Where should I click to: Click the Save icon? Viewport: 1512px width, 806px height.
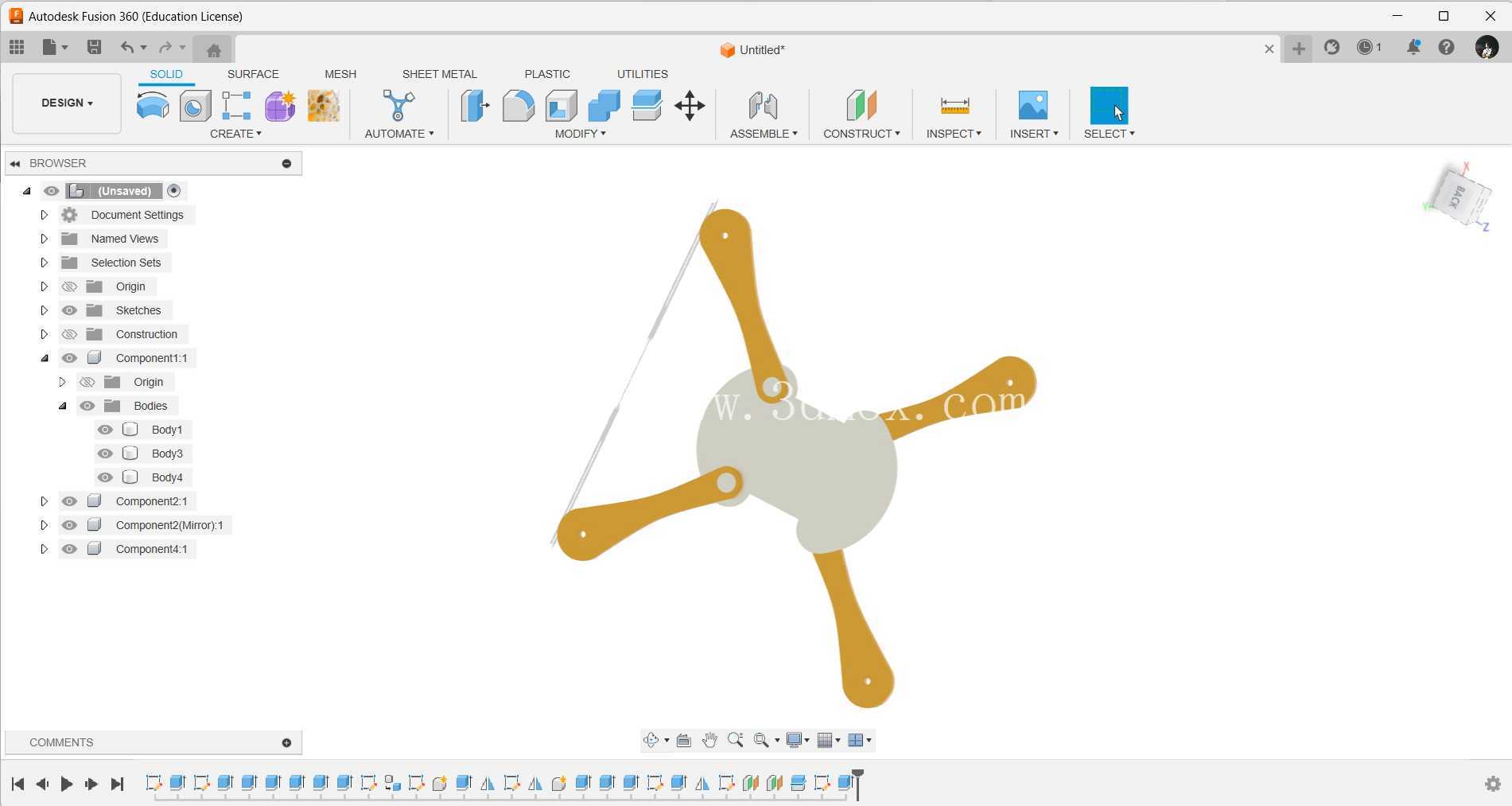[x=94, y=48]
